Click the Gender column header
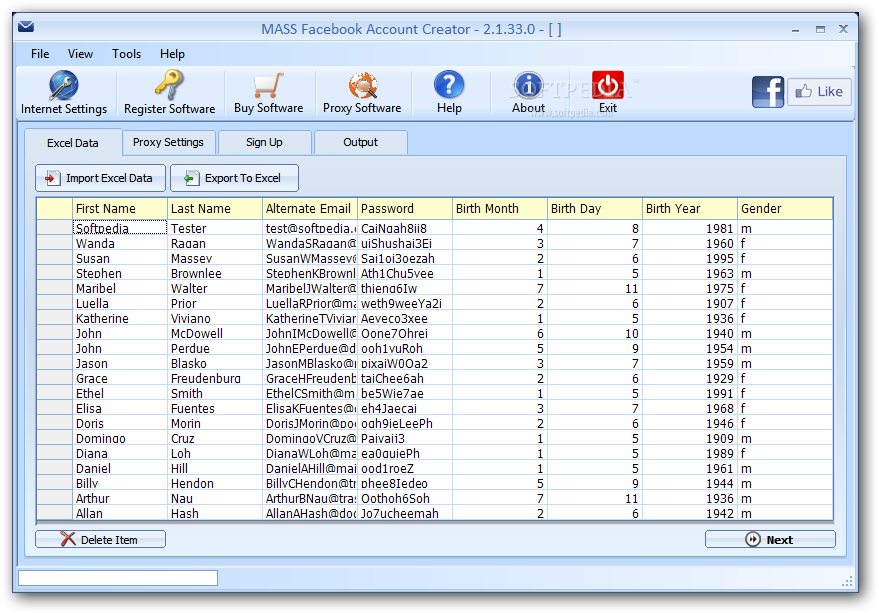Viewport: 879px width, 613px height. 785,209
